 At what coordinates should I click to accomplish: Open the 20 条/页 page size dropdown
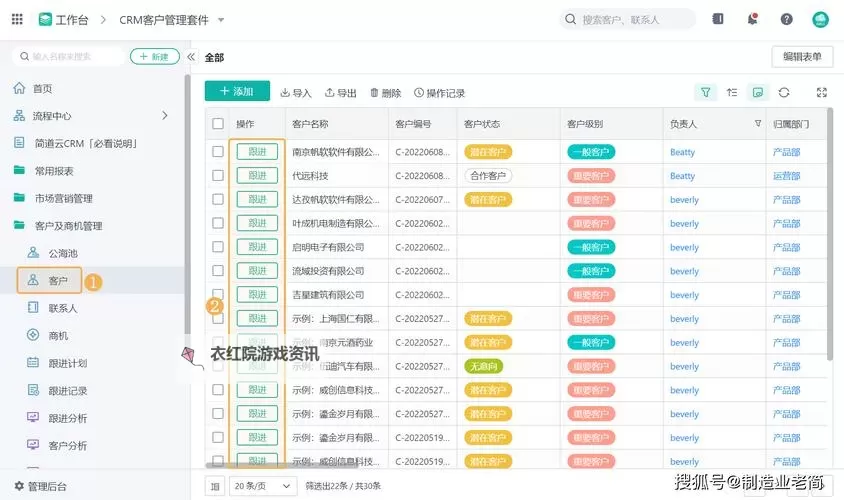coord(263,486)
